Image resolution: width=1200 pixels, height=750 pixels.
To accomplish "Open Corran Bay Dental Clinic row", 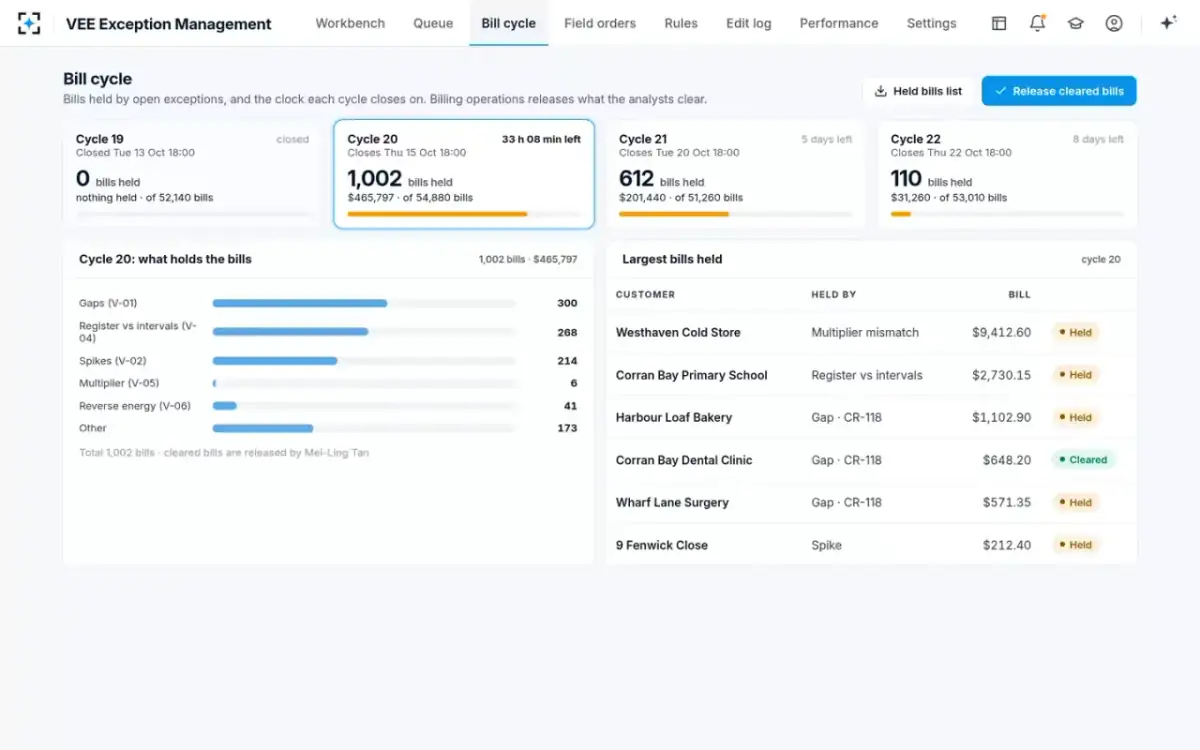I will click(871, 460).
